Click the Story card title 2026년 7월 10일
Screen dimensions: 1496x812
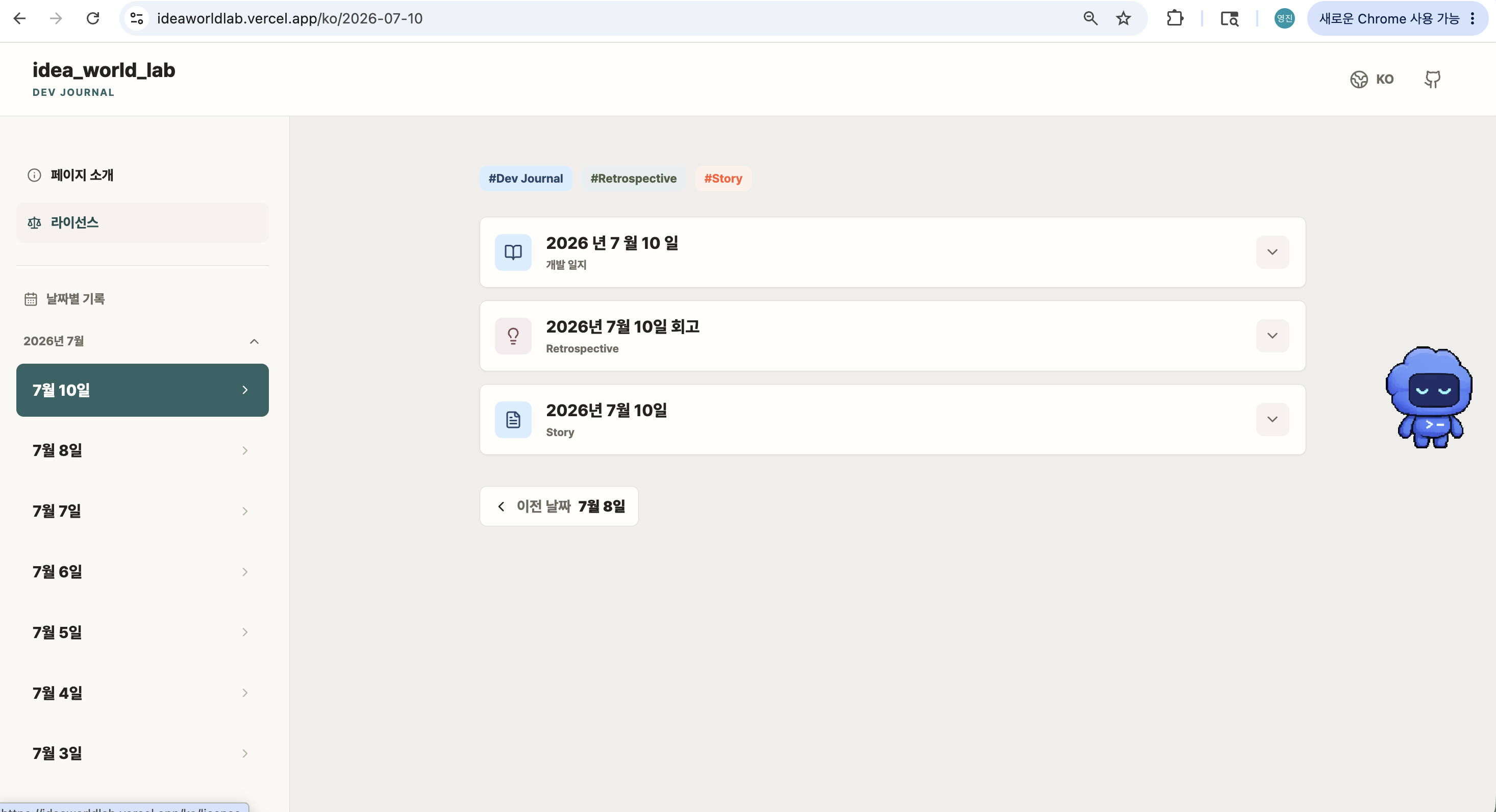point(606,411)
